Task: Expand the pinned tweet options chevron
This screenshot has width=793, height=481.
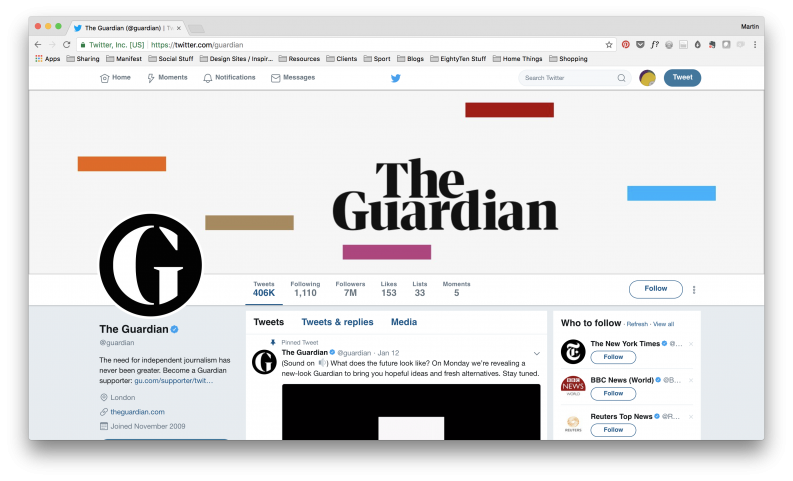Action: 537,353
